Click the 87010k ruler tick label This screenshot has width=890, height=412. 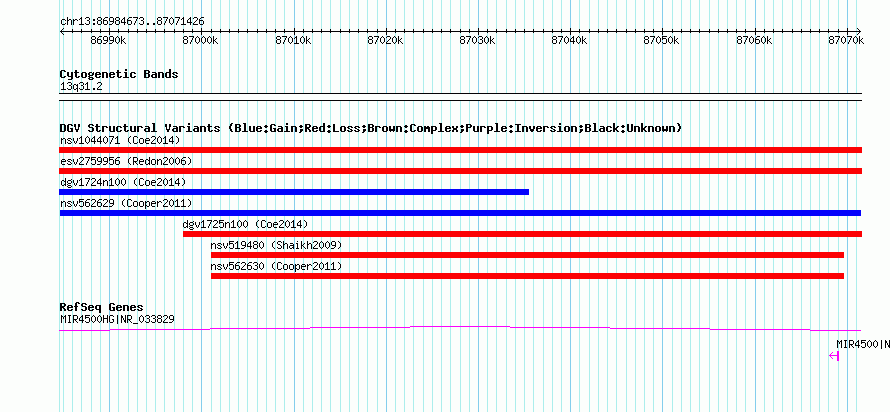coord(293,41)
